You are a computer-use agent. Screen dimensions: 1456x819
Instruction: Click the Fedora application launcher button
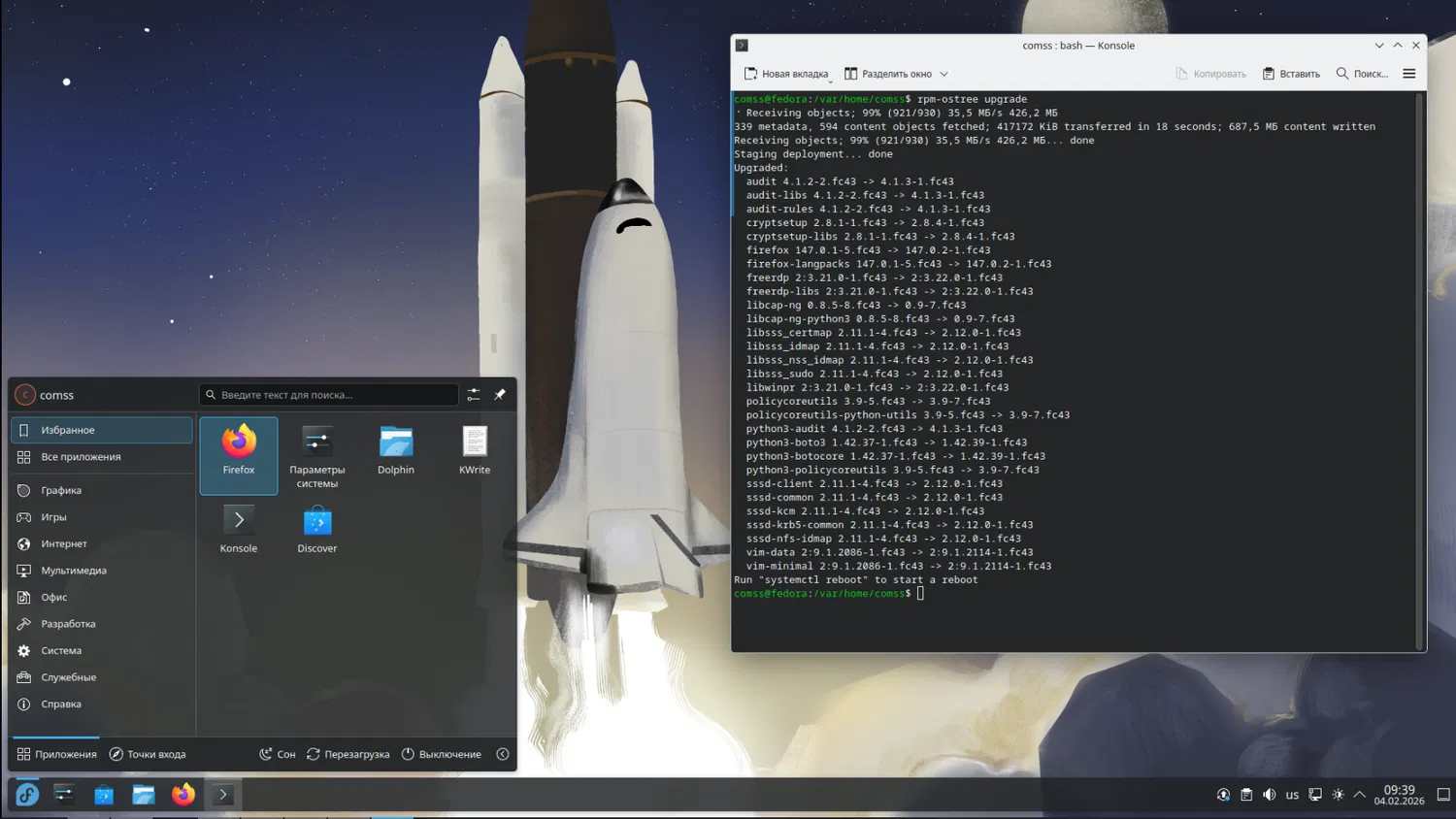27,795
